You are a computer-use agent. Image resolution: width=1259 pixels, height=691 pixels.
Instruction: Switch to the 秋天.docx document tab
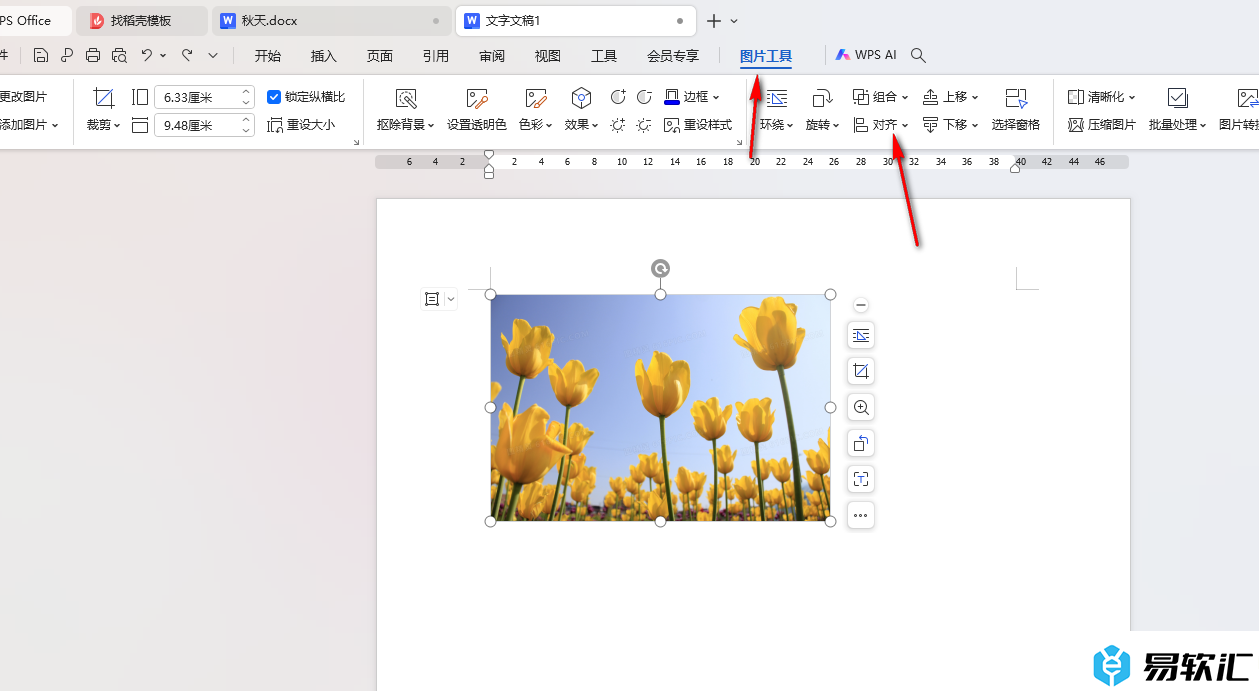point(332,20)
